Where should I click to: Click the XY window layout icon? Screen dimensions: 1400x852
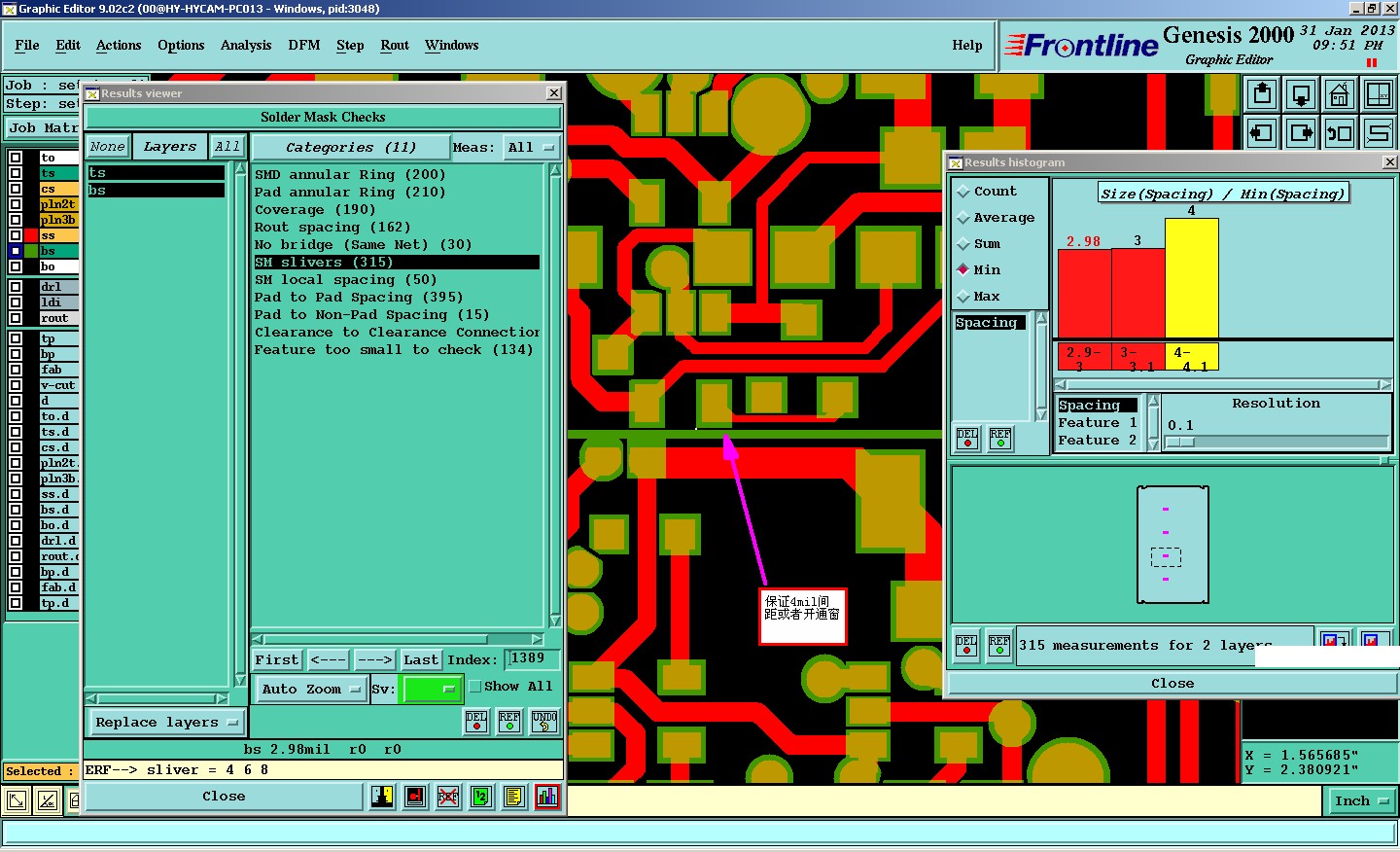(x=1379, y=95)
